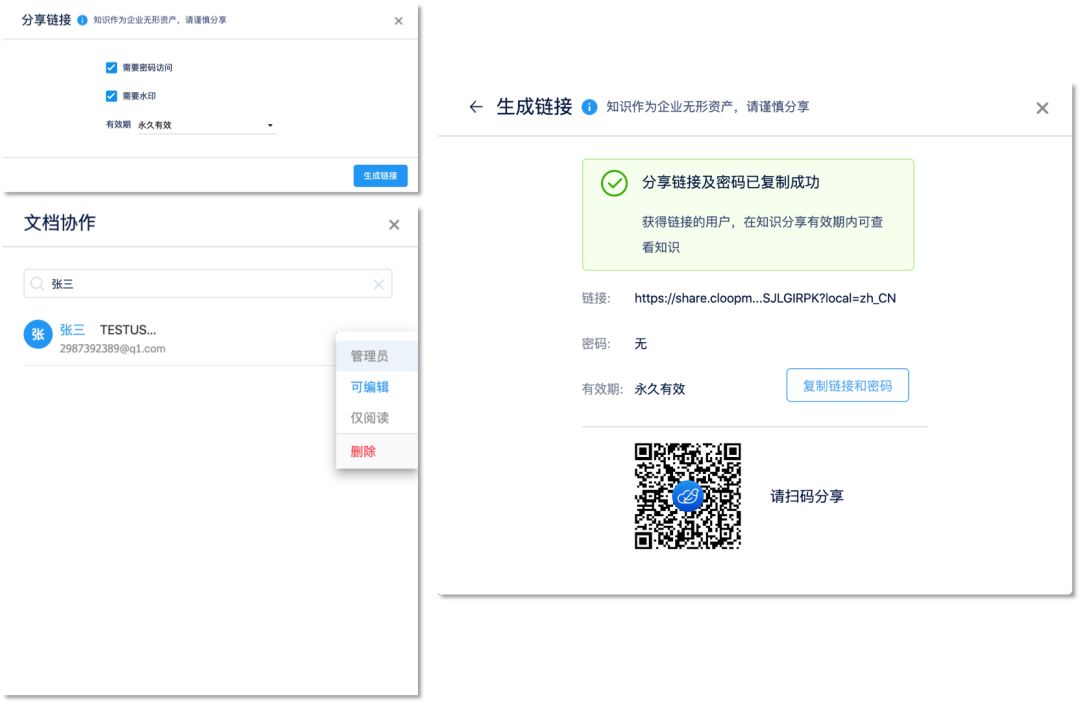Viewport: 1080px width, 703px height.
Task: Click the 张 user avatar
Action: coord(38,336)
